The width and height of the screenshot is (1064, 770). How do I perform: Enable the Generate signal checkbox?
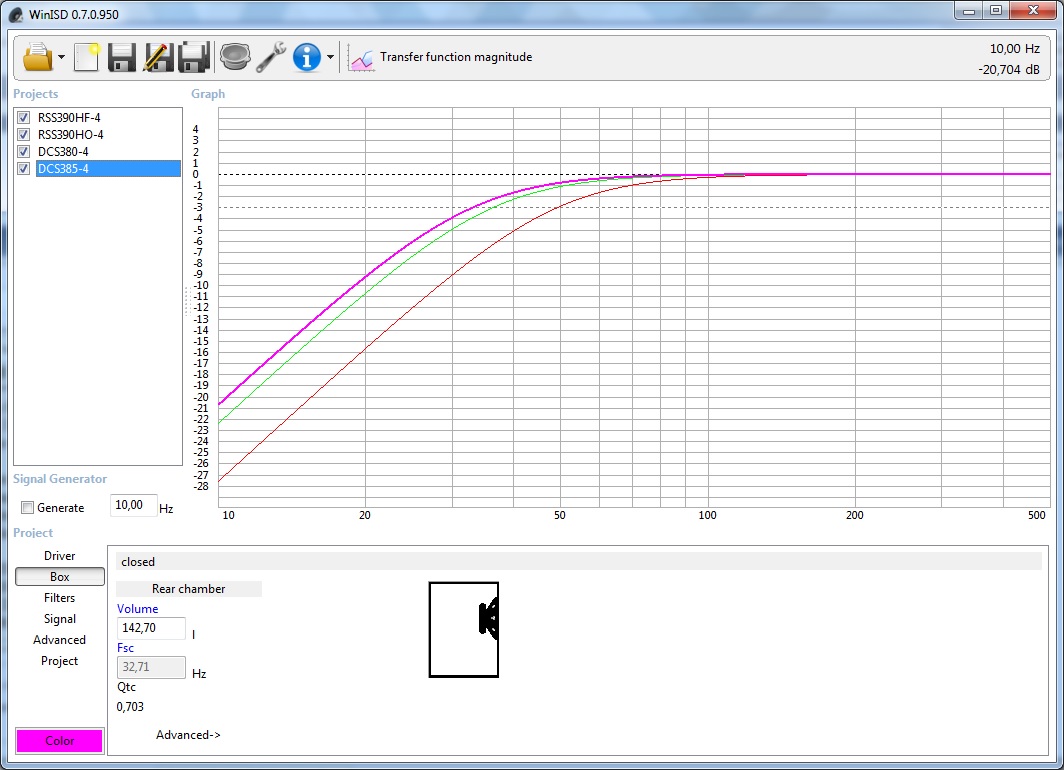(x=28, y=507)
